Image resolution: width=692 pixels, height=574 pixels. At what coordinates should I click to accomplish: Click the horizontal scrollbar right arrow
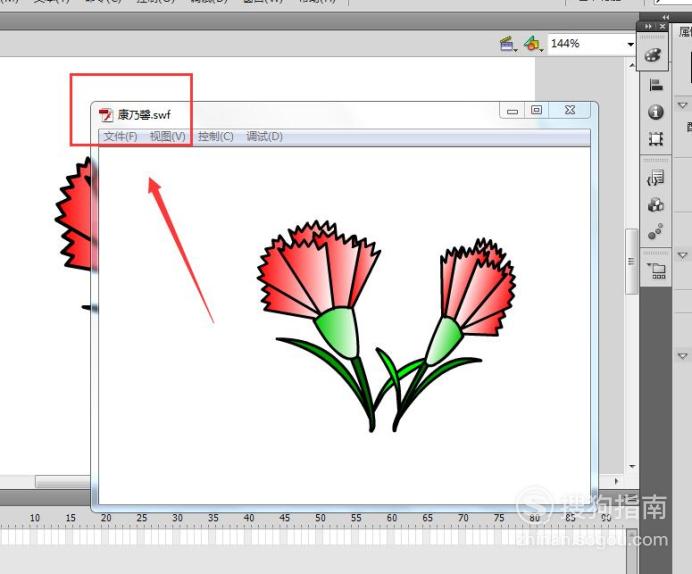pos(617,481)
